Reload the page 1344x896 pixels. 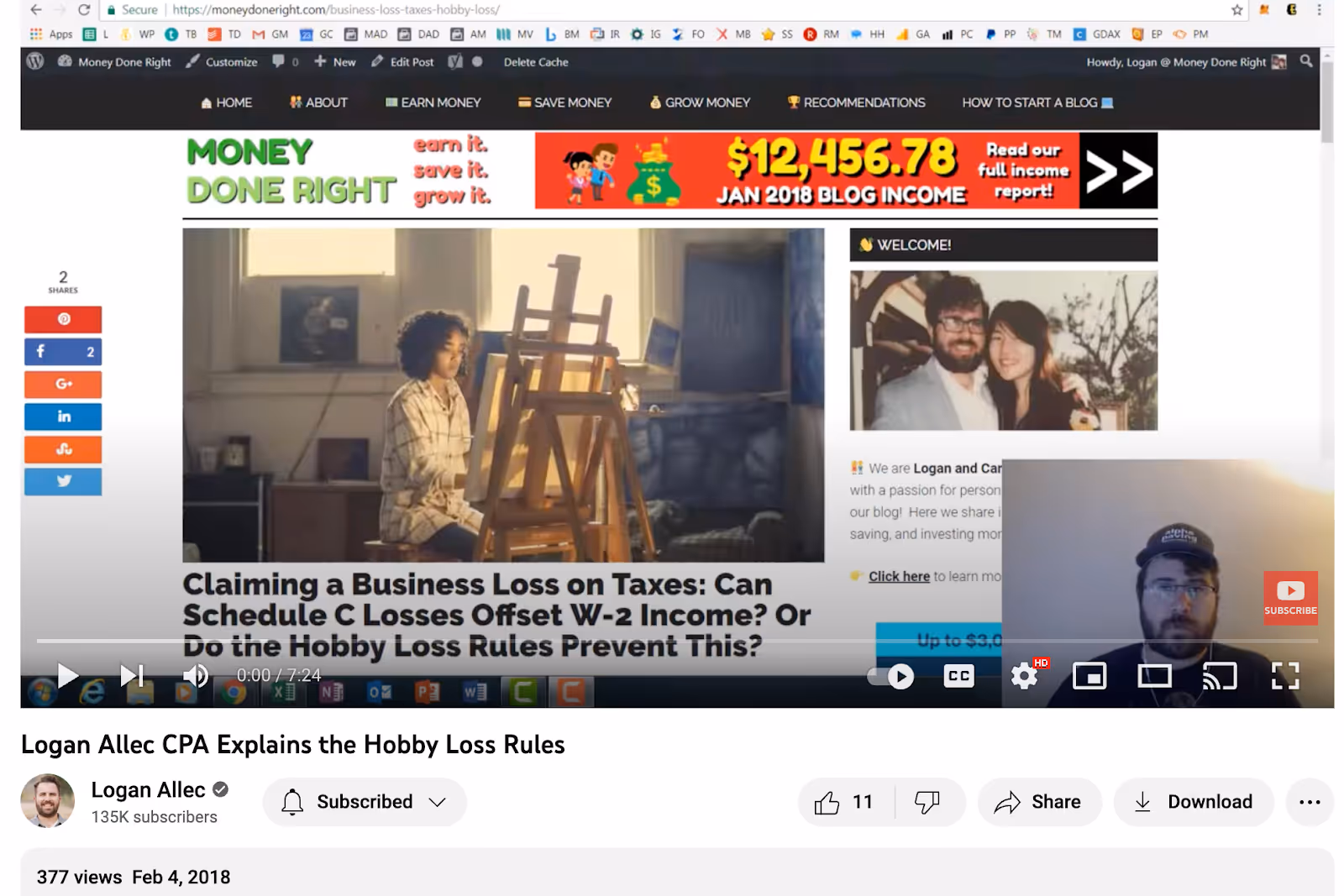(84, 10)
